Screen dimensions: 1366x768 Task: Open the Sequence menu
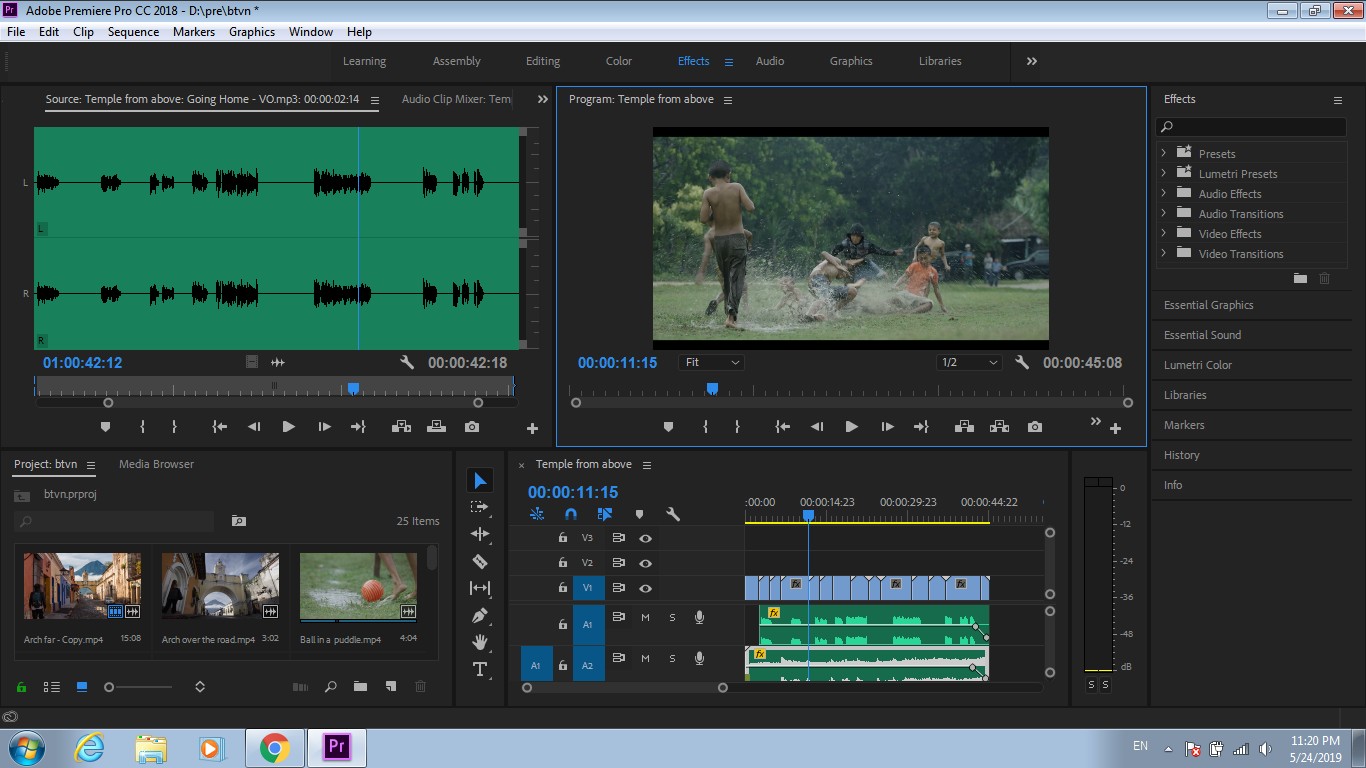coord(133,32)
